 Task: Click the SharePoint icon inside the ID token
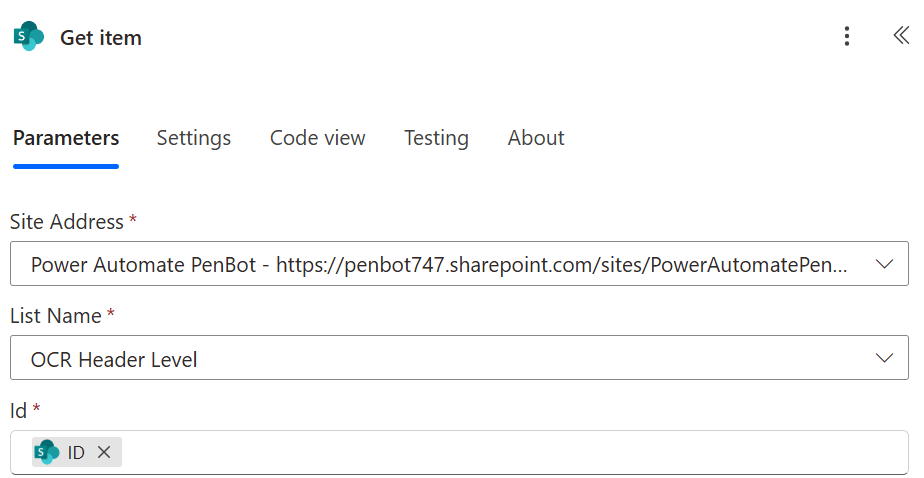tap(47, 452)
